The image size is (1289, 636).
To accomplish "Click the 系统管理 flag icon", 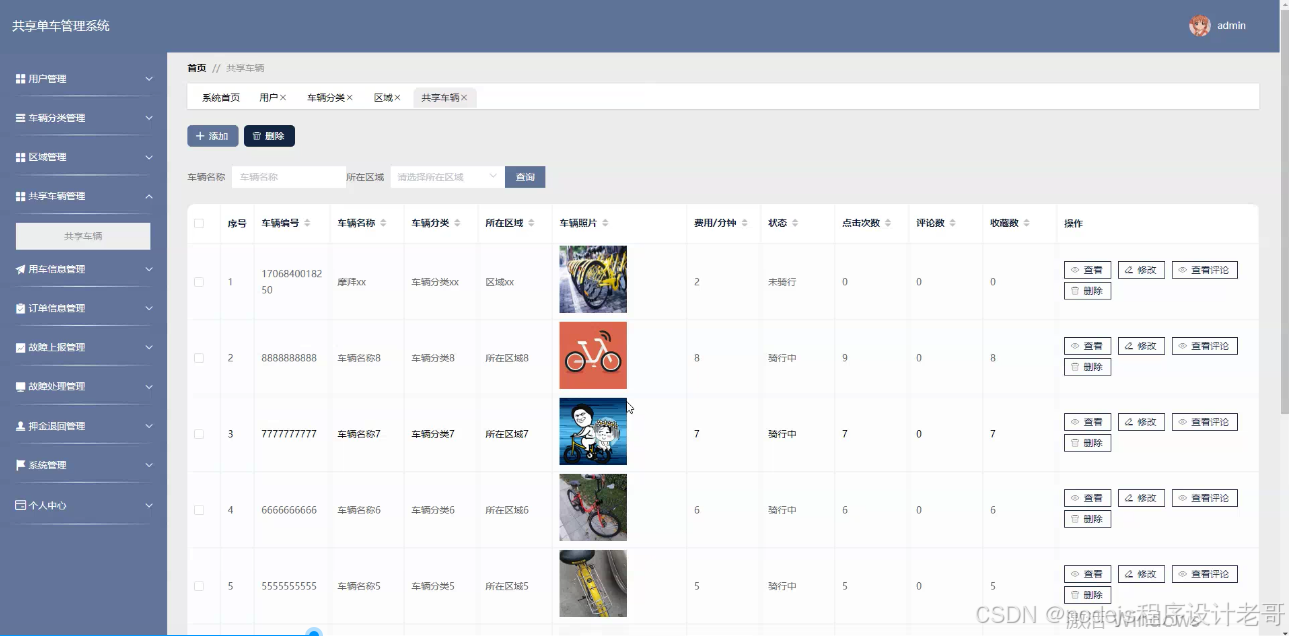I will (20, 465).
